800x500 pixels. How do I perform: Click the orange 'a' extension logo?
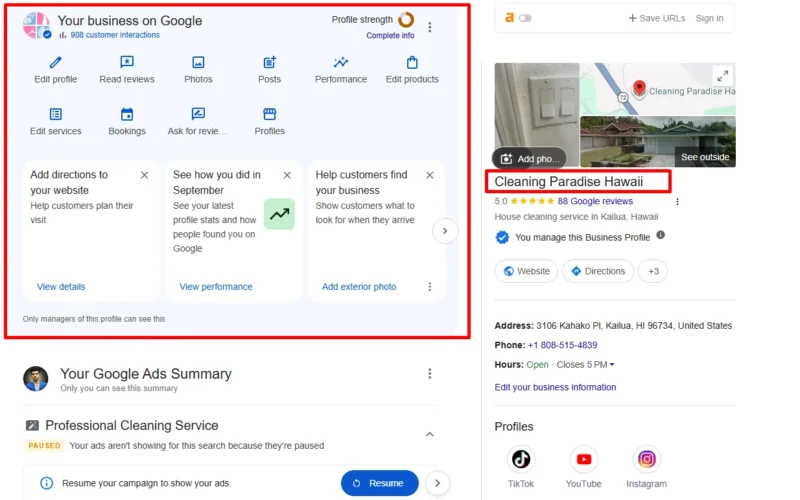[509, 18]
